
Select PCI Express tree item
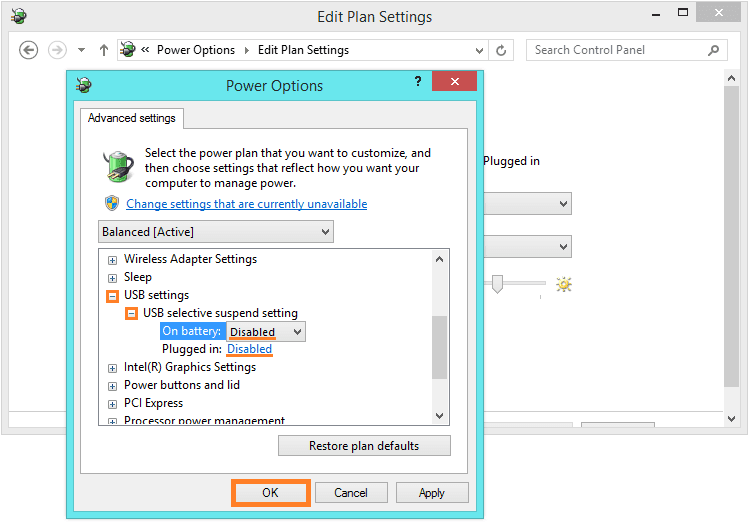tap(153, 403)
